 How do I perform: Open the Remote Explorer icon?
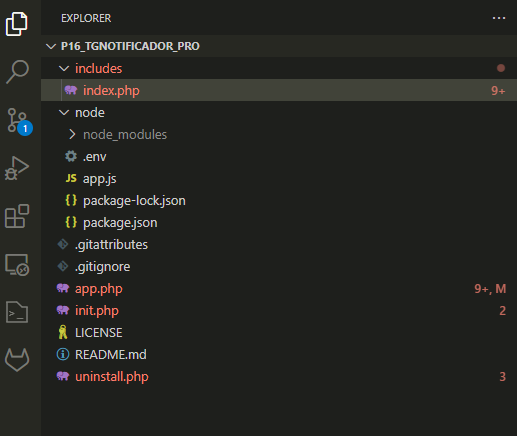17,265
